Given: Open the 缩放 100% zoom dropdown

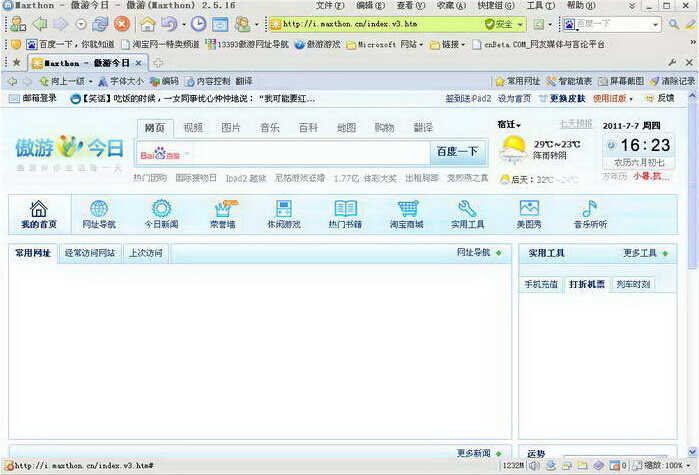Looking at the screenshot, I should (666, 466).
